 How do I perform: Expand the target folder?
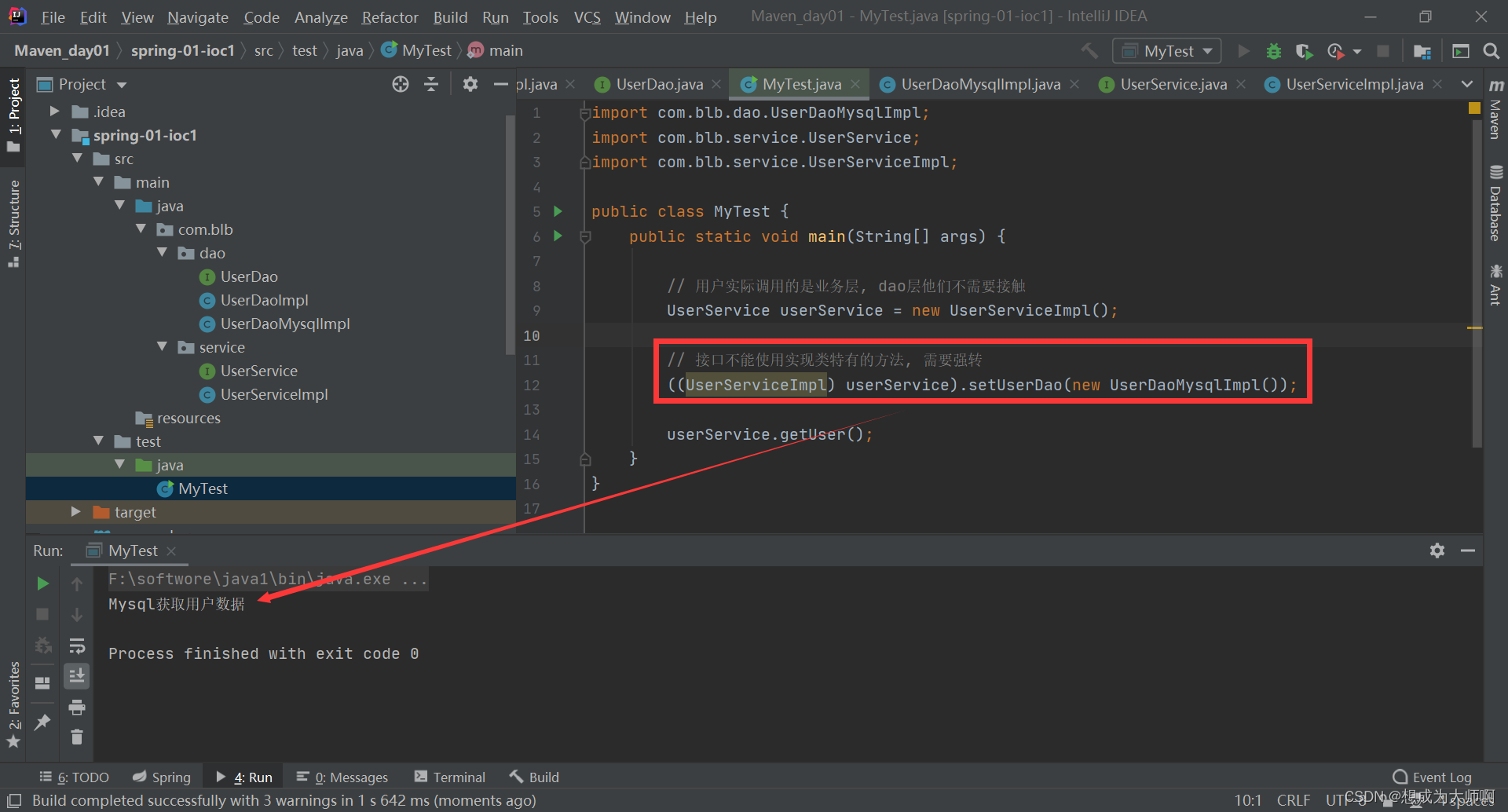(x=76, y=512)
